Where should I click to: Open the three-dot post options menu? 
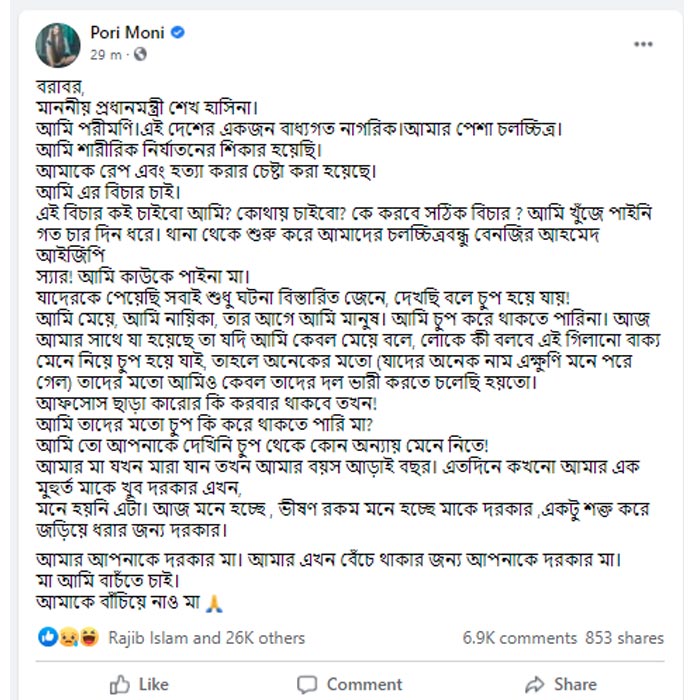pyautogui.click(x=643, y=44)
